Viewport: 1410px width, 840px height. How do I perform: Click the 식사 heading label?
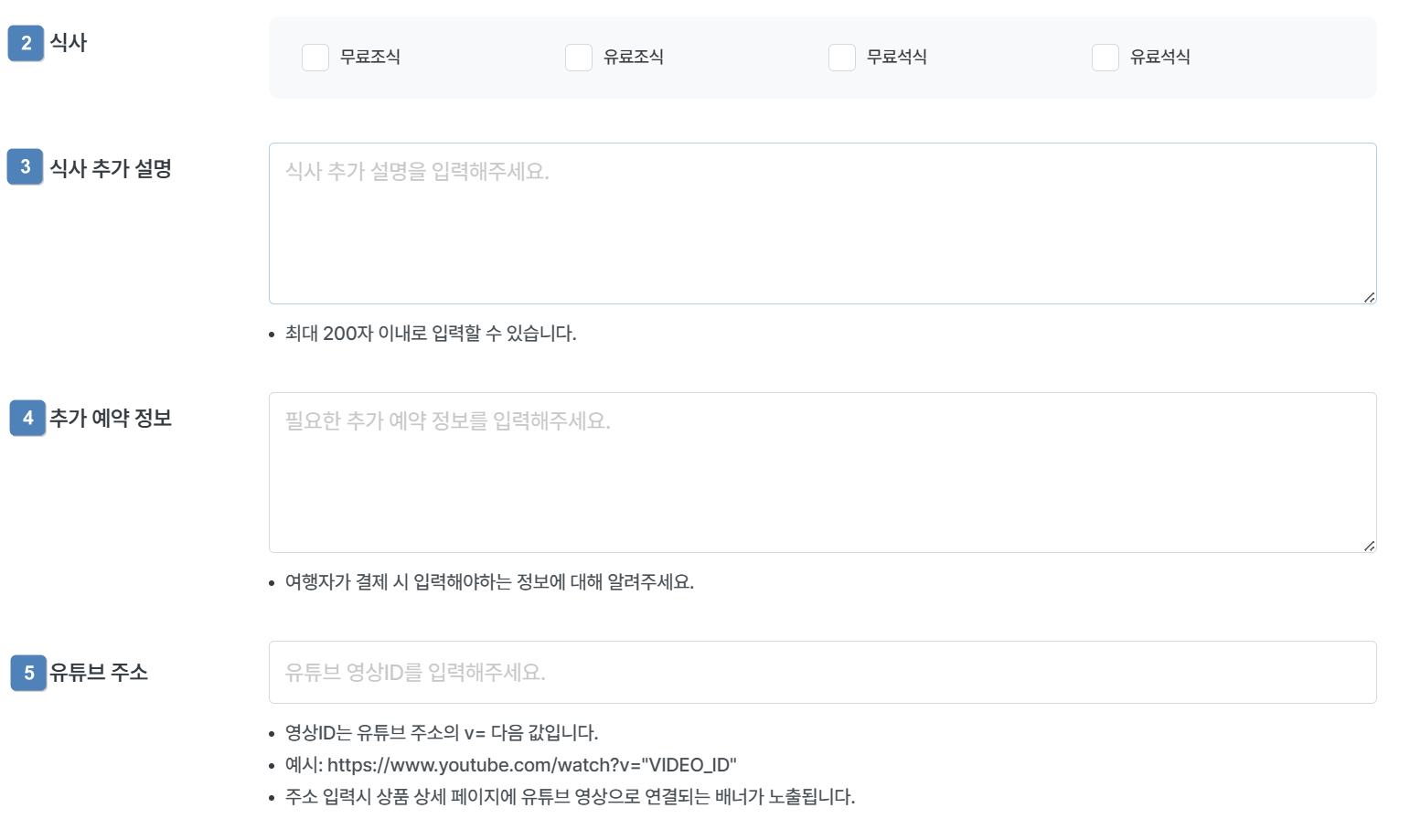(69, 43)
